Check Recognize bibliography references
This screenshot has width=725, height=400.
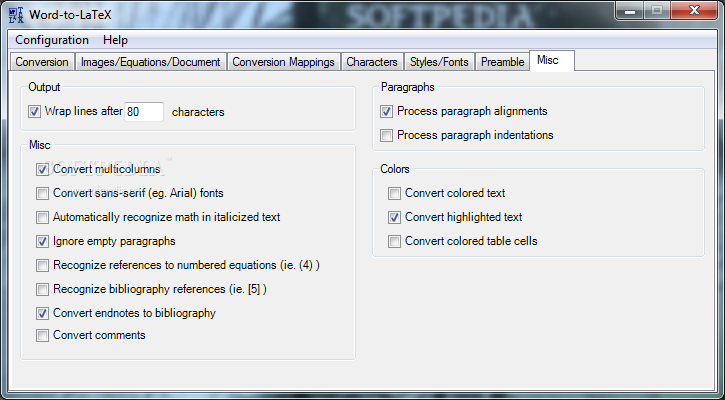pos(43,289)
